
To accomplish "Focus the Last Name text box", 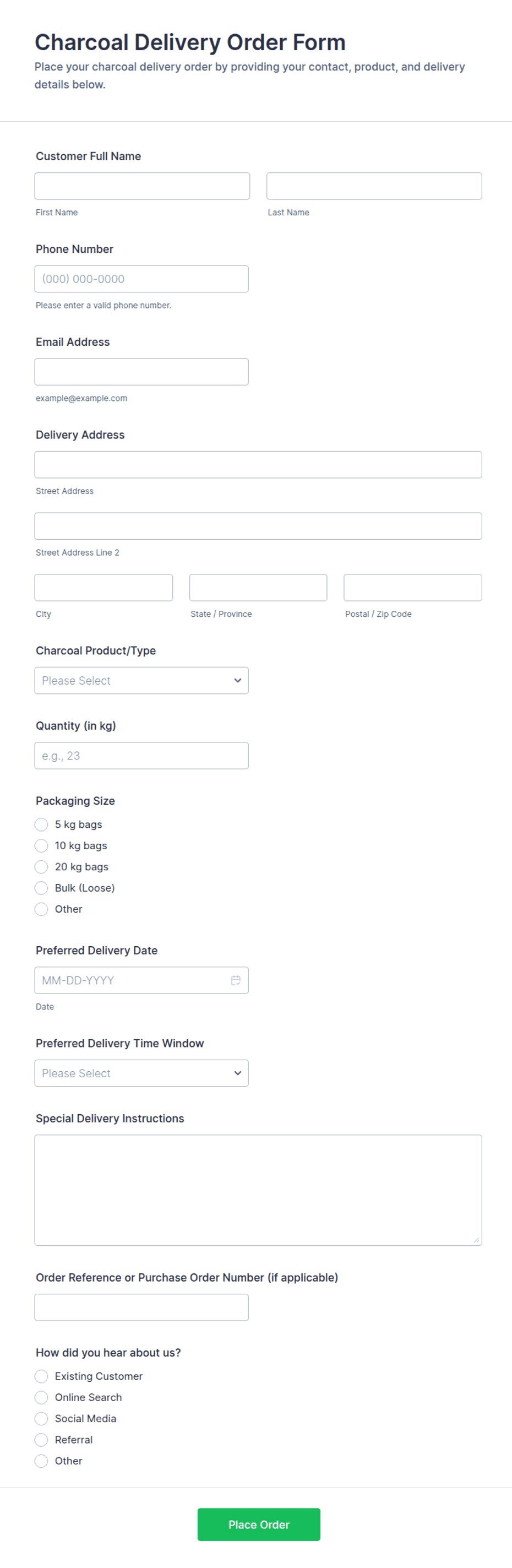I will [x=374, y=186].
